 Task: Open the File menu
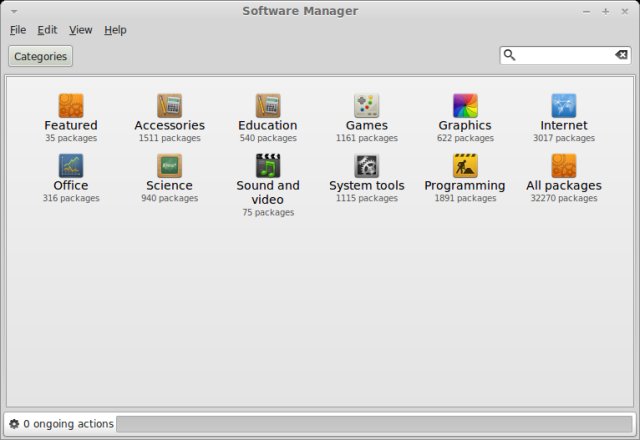coord(18,30)
